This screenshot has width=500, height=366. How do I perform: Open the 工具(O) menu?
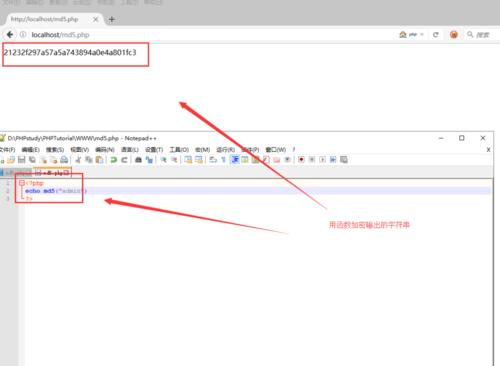(179, 149)
